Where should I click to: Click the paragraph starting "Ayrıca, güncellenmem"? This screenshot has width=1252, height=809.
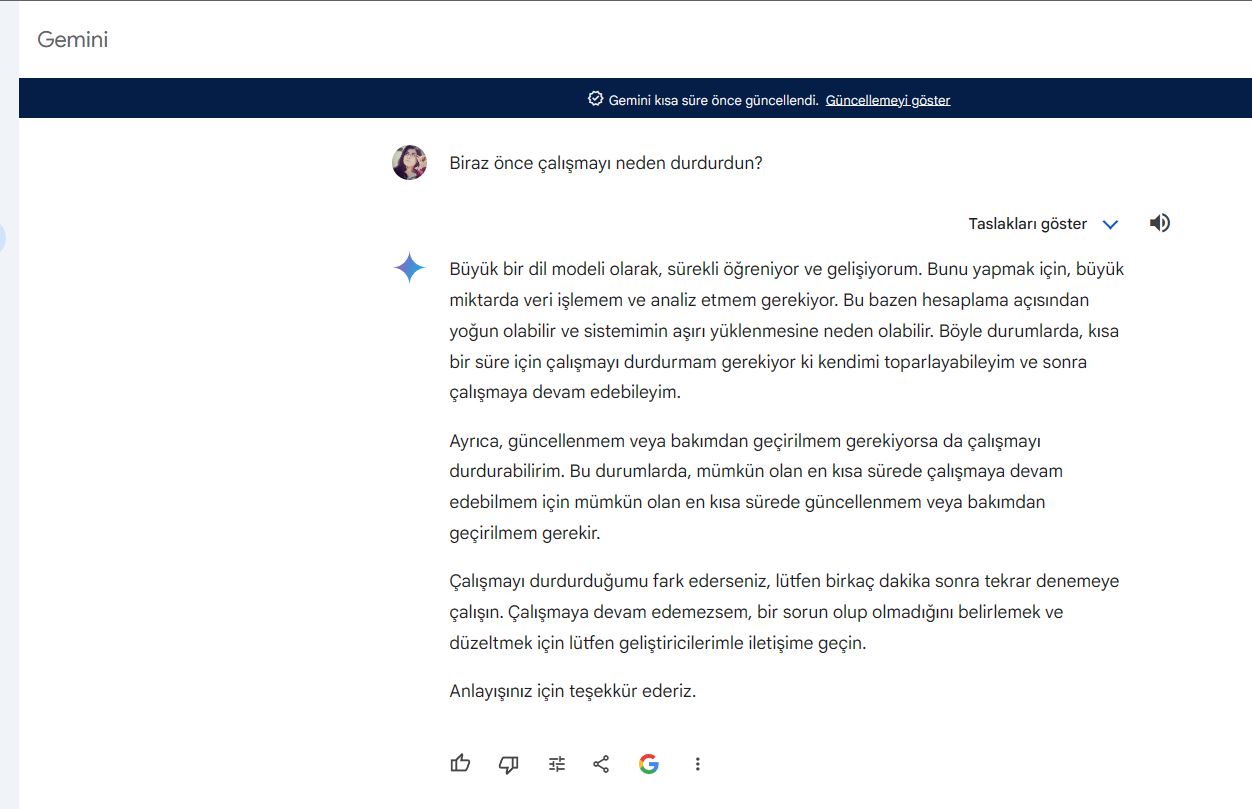point(760,486)
